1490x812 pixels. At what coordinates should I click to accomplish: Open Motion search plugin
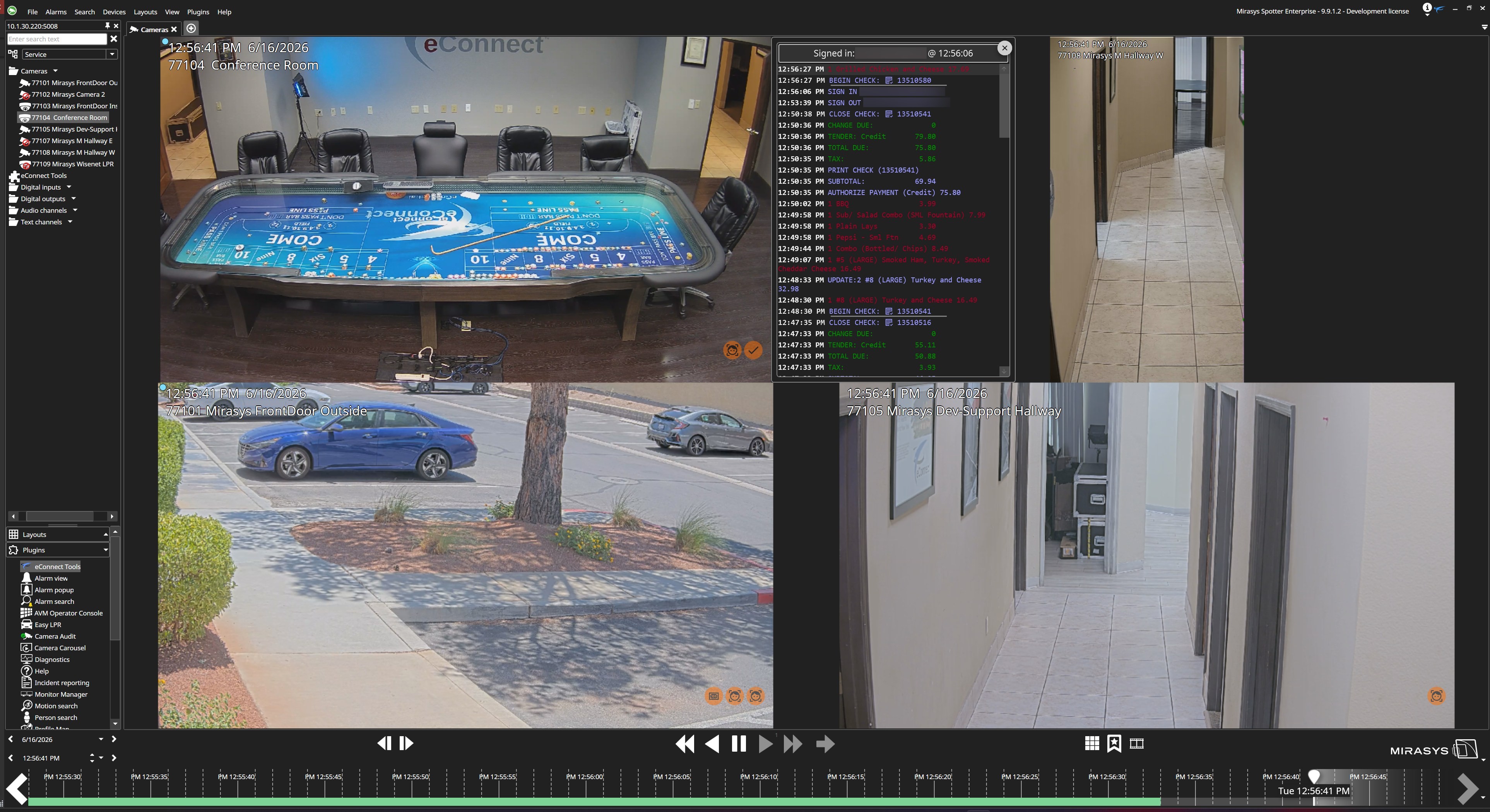click(x=49, y=706)
